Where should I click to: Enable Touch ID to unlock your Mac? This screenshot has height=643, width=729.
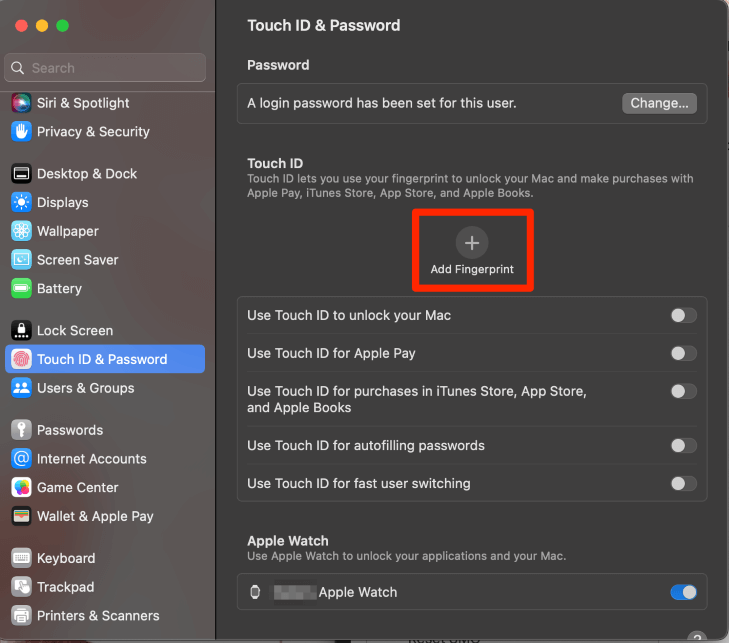click(x=683, y=315)
